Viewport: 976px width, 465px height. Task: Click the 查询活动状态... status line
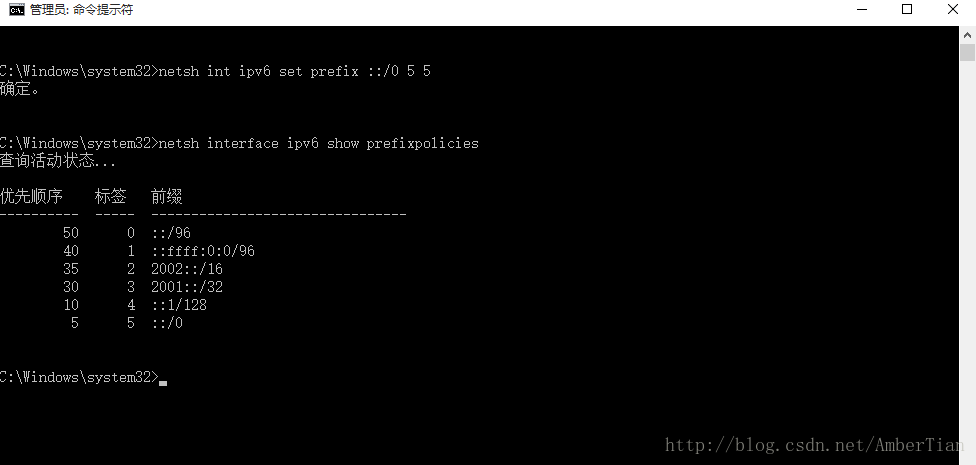pos(58,161)
